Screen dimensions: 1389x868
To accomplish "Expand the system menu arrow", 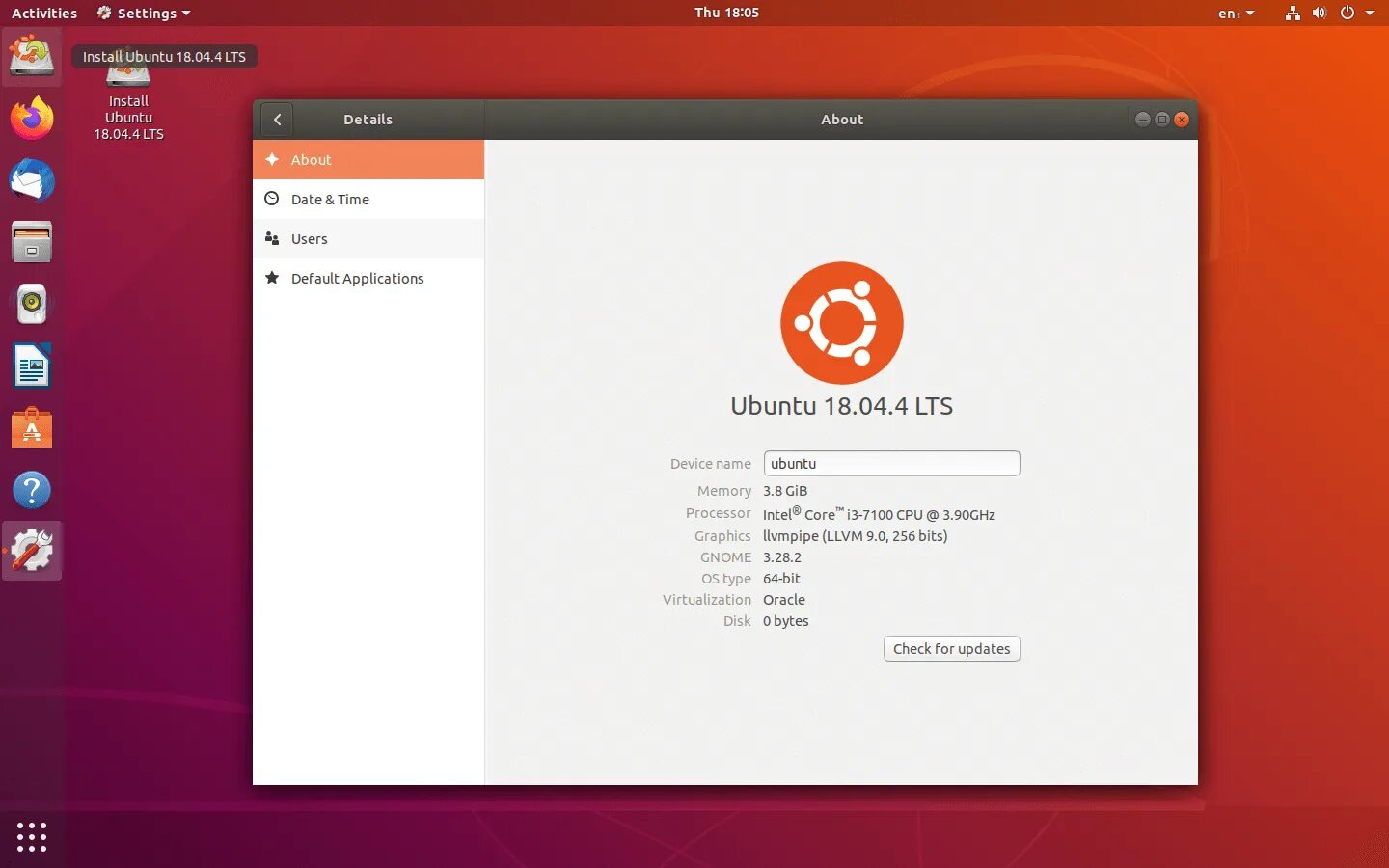I will (1370, 13).
